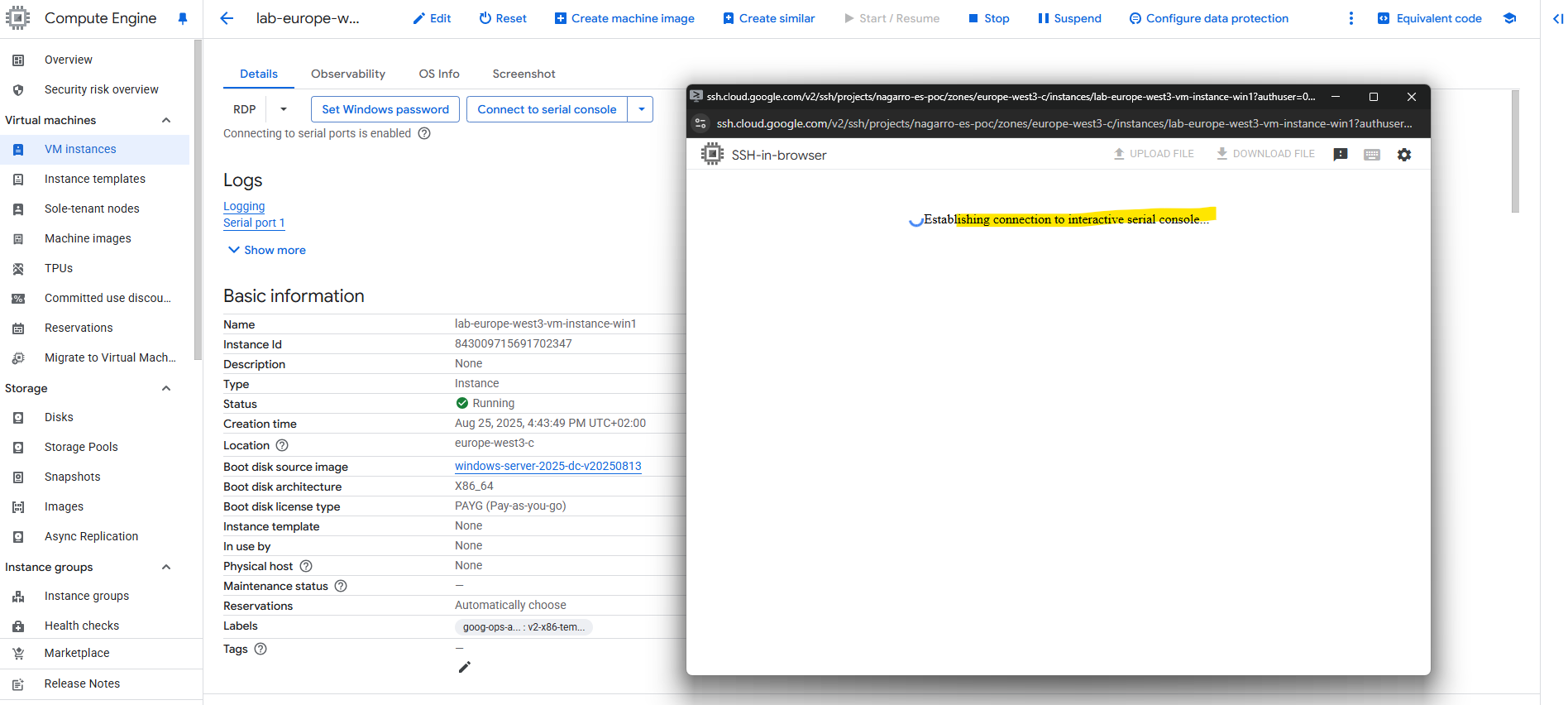Open Security risk overview

[102, 89]
